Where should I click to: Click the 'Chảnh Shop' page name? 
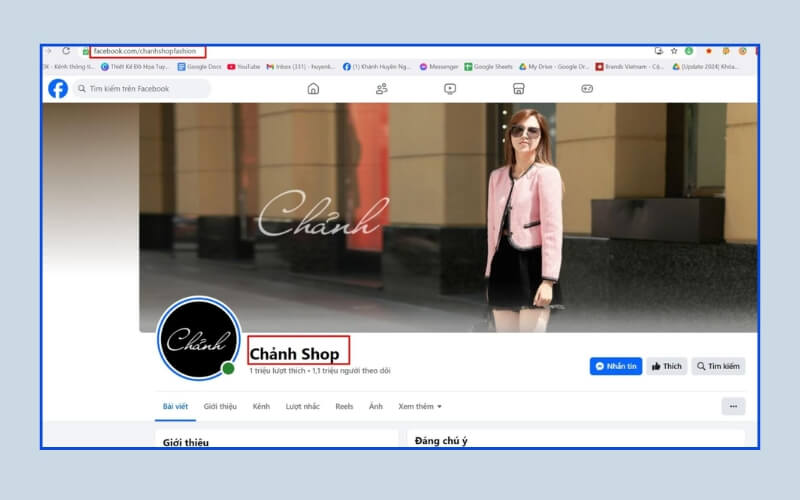pos(294,354)
